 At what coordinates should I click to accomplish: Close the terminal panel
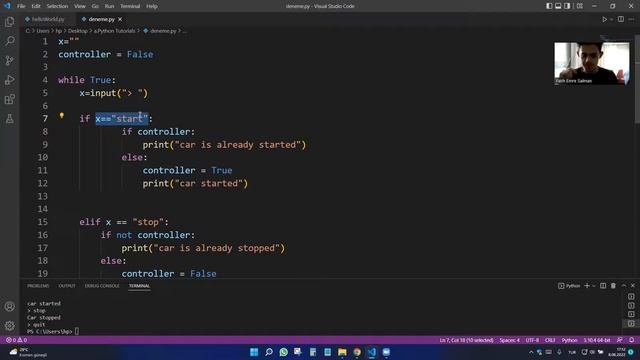tap(633, 286)
